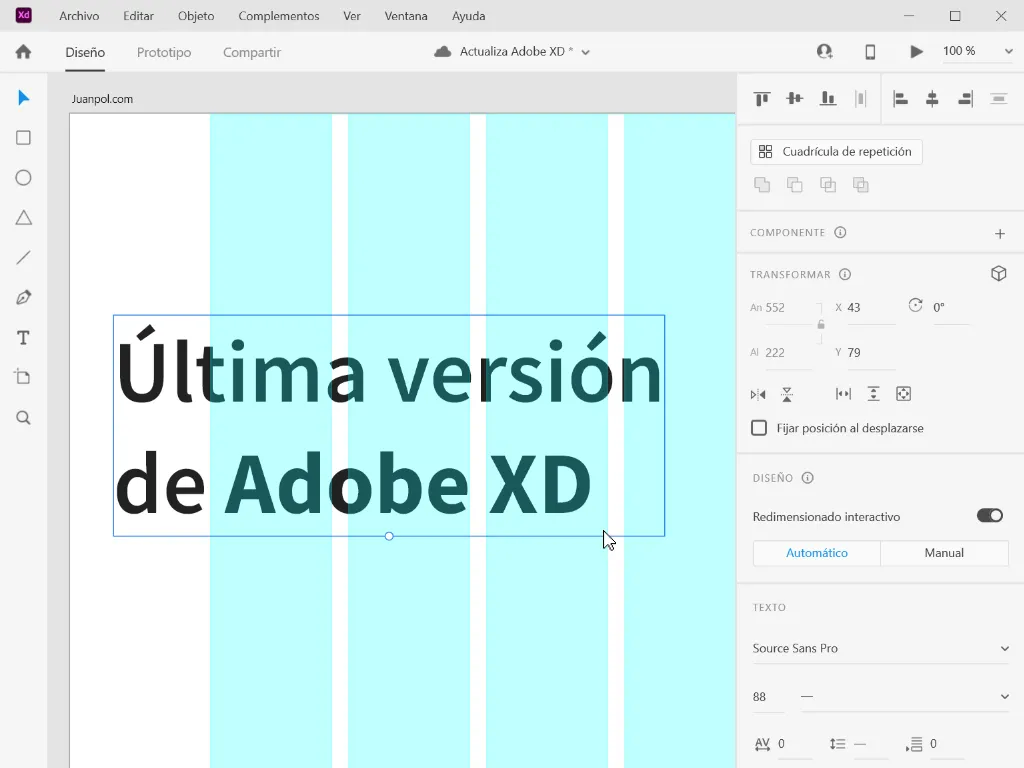The image size is (1024, 768).
Task: Align top edges icon
Action: [x=762, y=99]
